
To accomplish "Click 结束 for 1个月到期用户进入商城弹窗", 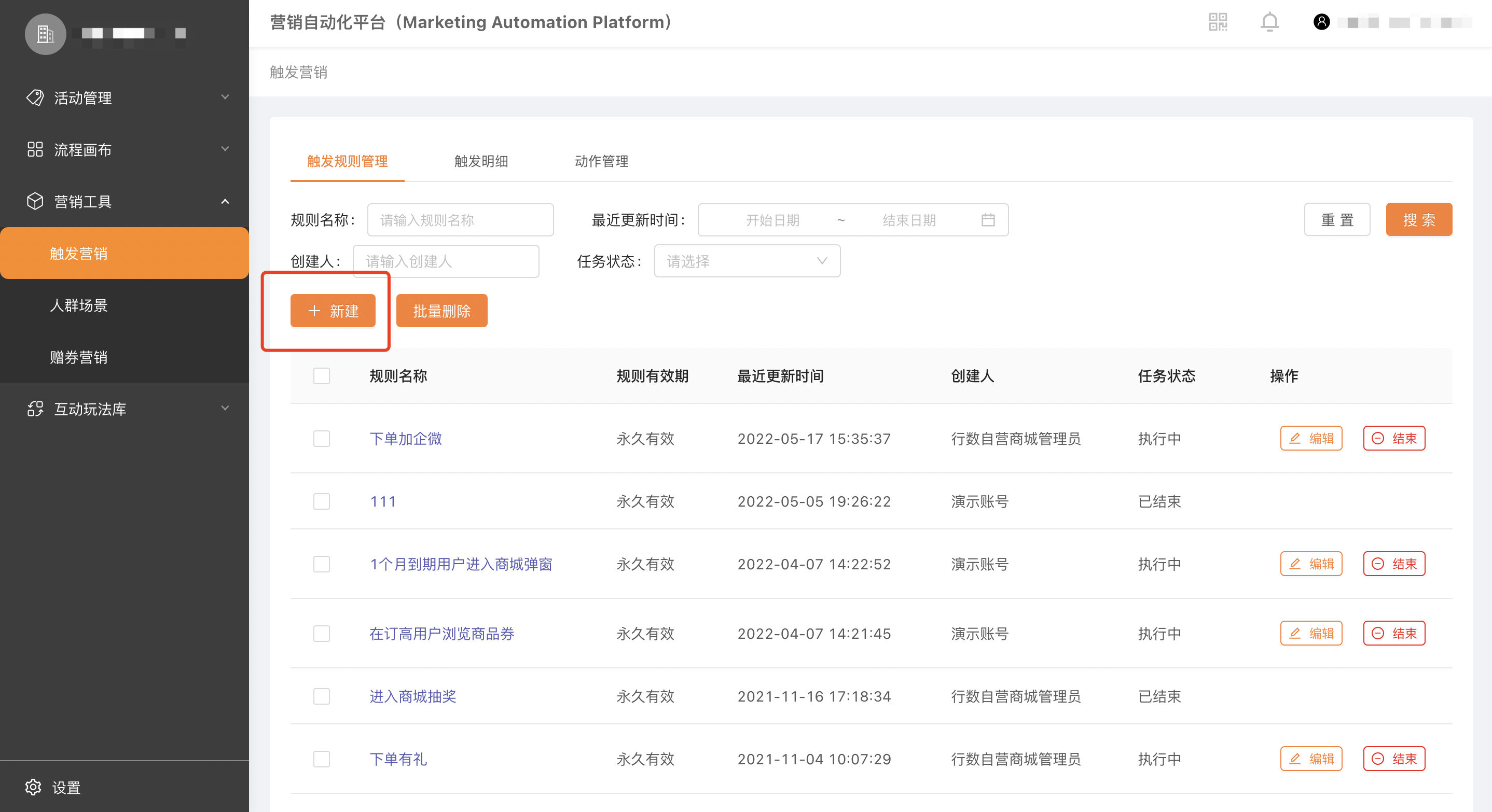I will point(1394,564).
